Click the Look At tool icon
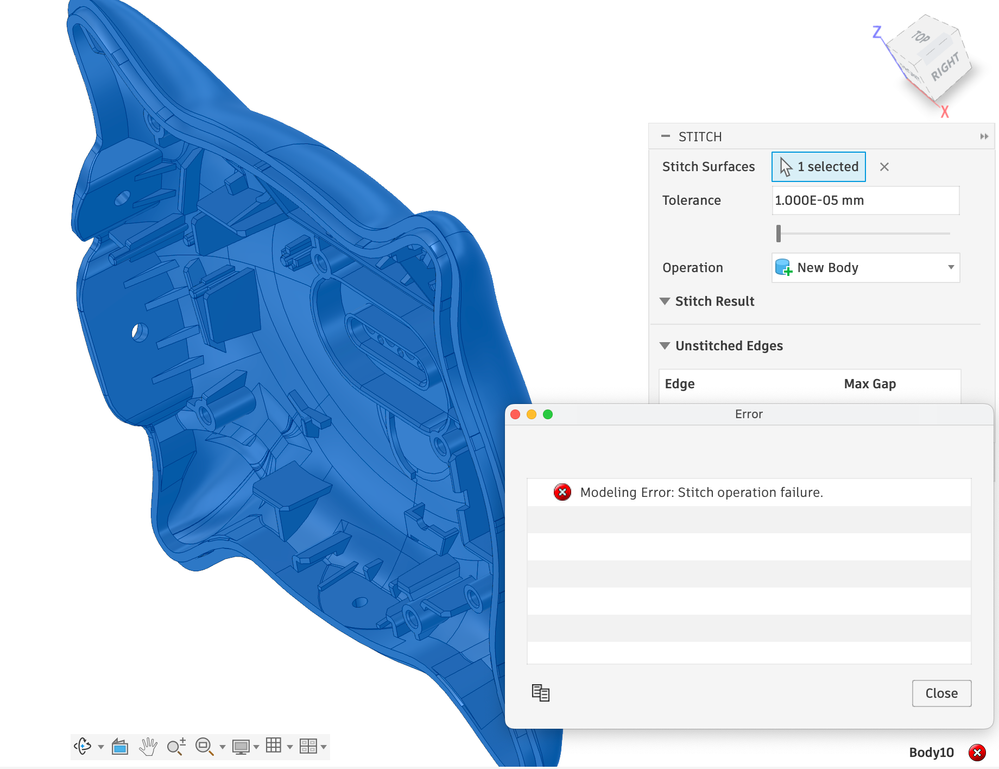This screenshot has height=769, width=999. [120, 746]
